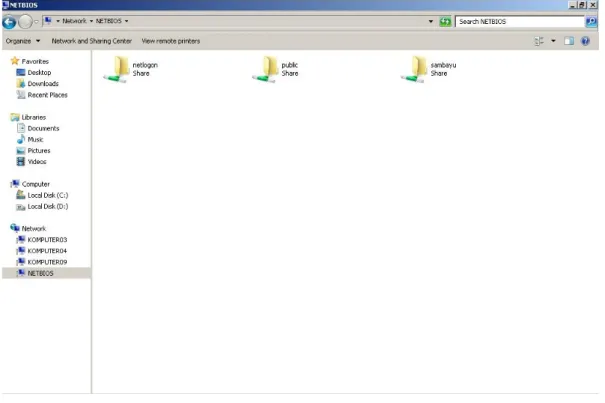Screen dimensions: 605x403
Task: Open the Documents library
Action: (43, 129)
